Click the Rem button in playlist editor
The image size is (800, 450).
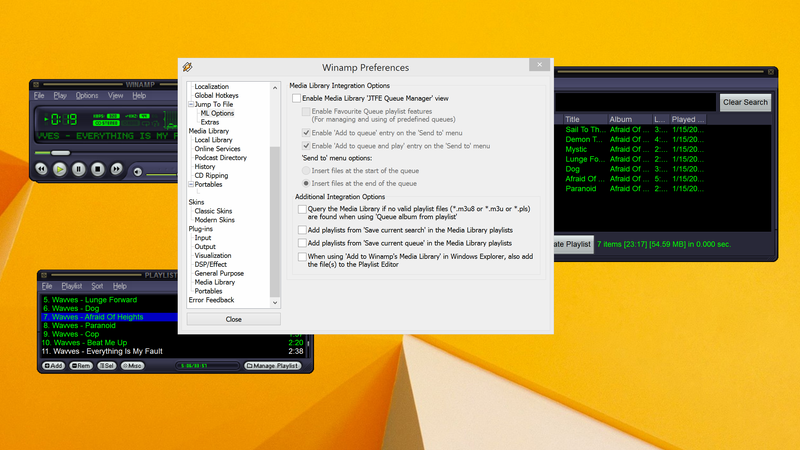[81, 366]
